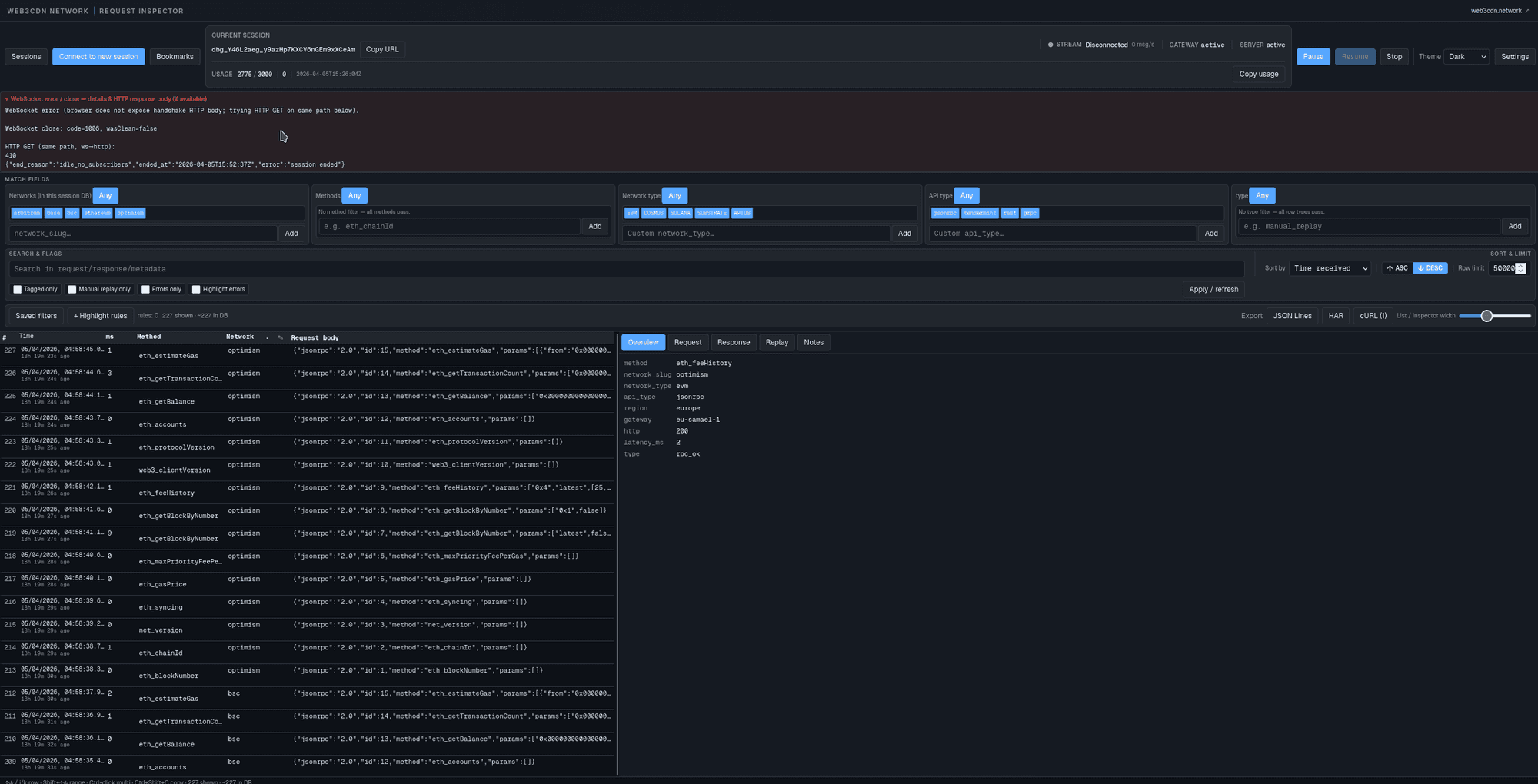Click the optimism network filter chip
Screen dimensions: 1538x784
(130, 213)
